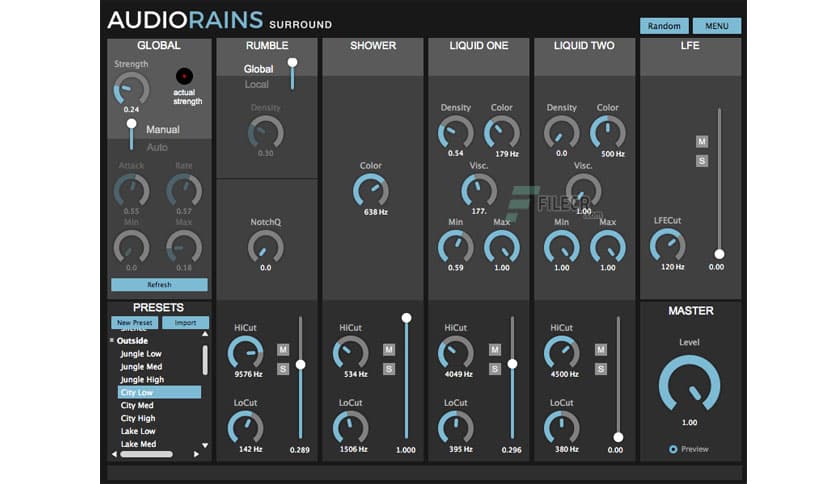Viewport: 836px width, 484px height.
Task: Solo the Liquid One channel
Action: (x=495, y=369)
